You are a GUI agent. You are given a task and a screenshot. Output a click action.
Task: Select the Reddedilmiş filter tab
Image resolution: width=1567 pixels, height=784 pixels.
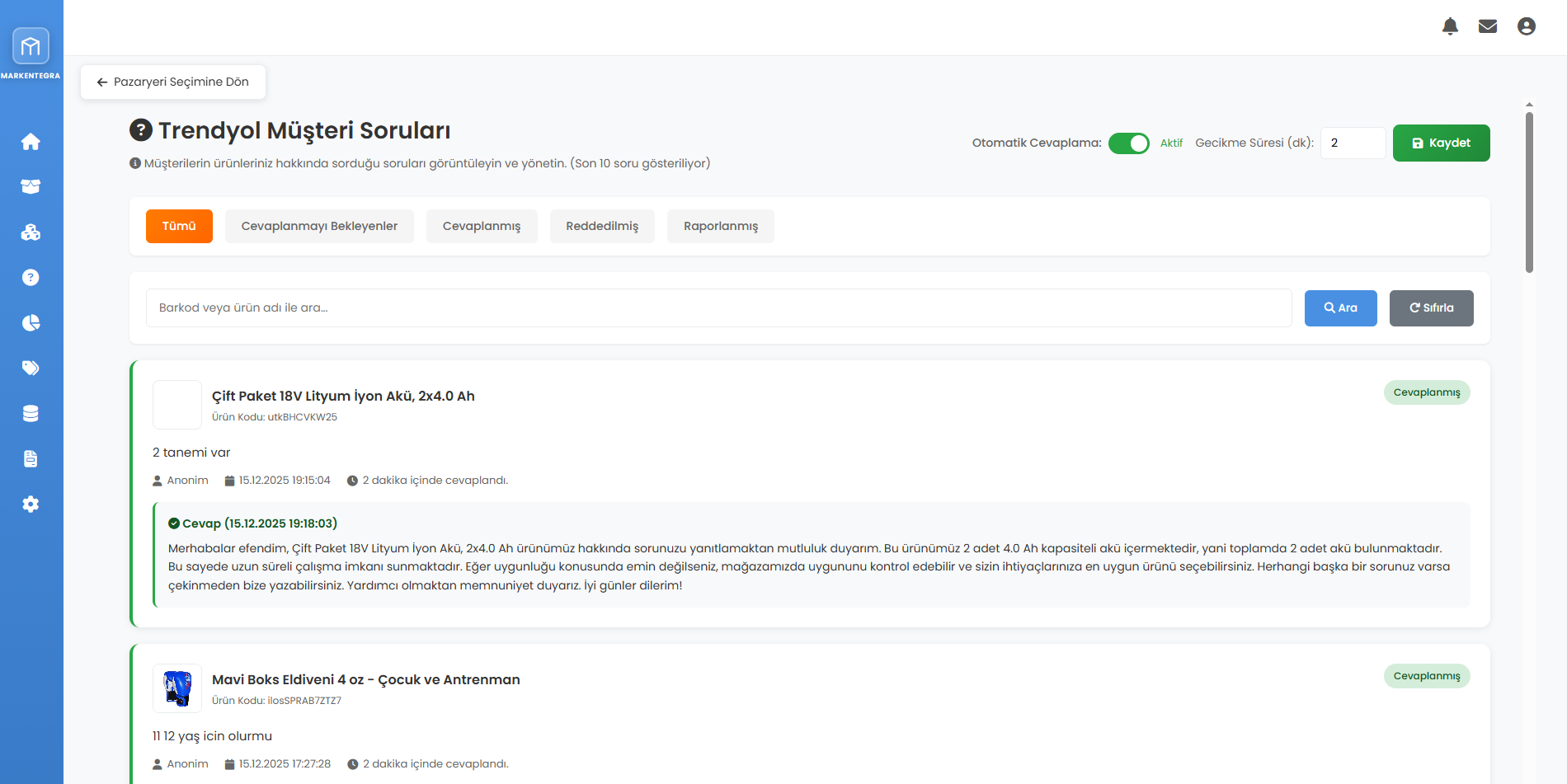pyautogui.click(x=602, y=227)
